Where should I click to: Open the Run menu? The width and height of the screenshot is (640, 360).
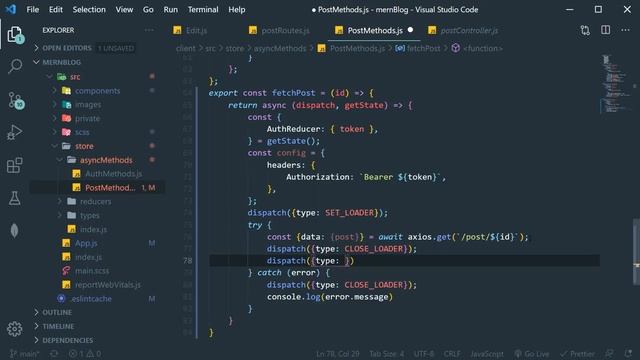171,9
